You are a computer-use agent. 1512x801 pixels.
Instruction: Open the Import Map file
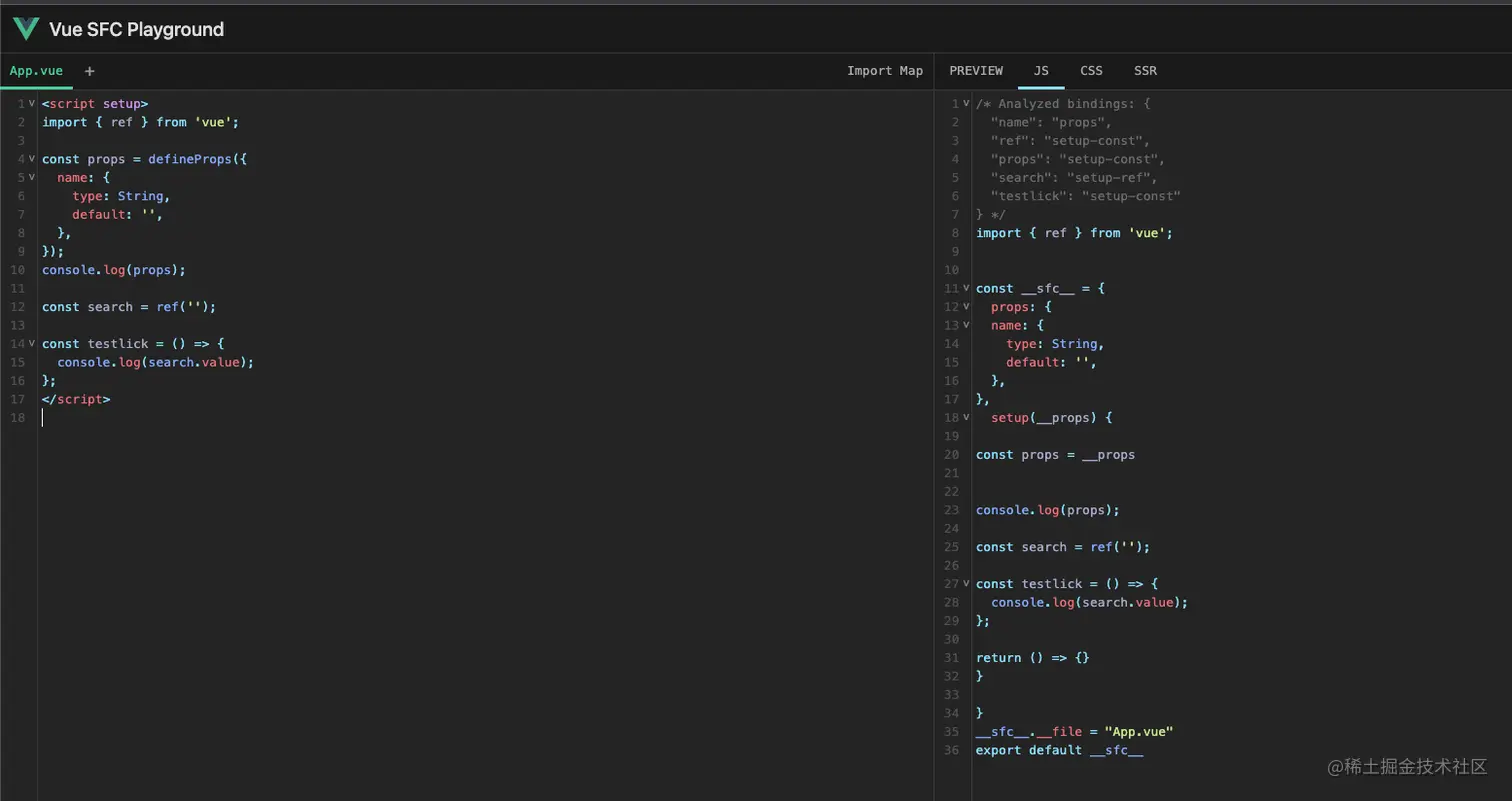coord(885,71)
